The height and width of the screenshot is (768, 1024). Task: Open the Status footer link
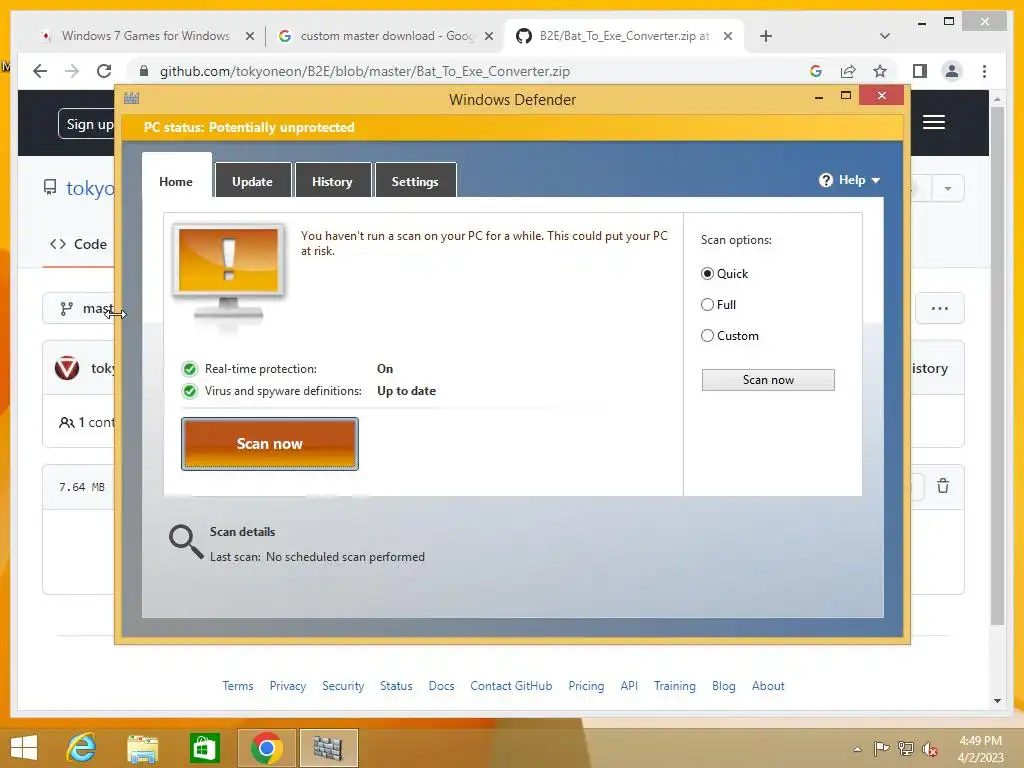[396, 686]
